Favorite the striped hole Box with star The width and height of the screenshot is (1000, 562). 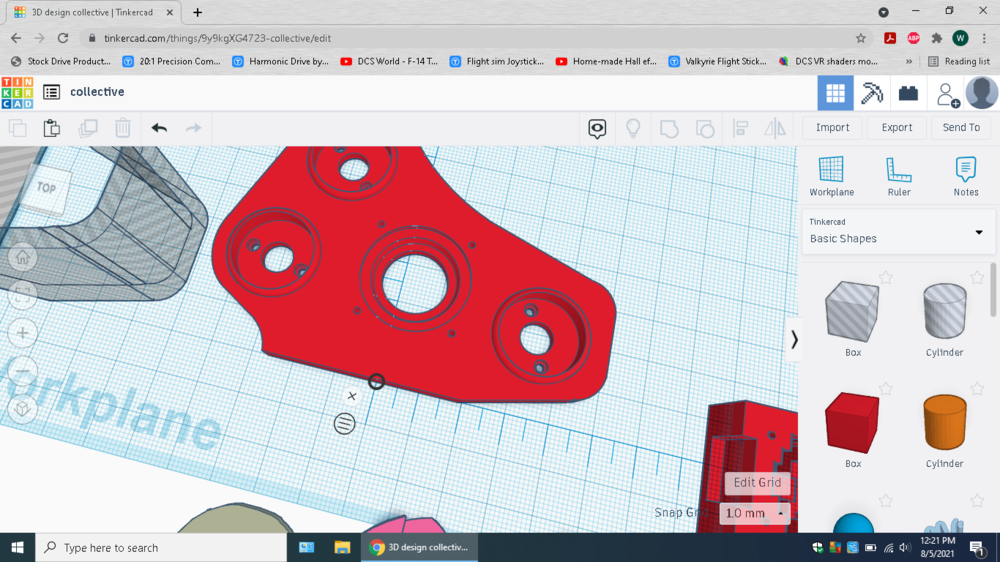pyautogui.click(x=886, y=278)
